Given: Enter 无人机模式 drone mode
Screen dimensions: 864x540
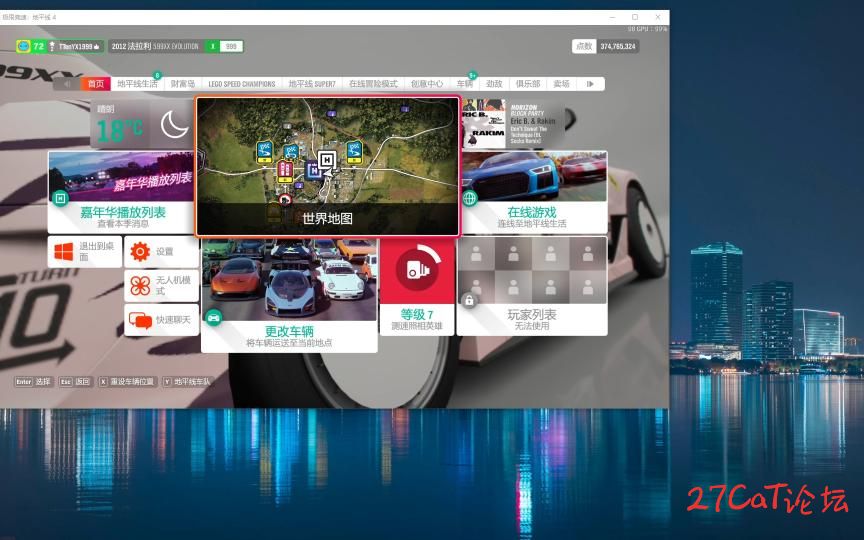Looking at the screenshot, I should [x=161, y=285].
